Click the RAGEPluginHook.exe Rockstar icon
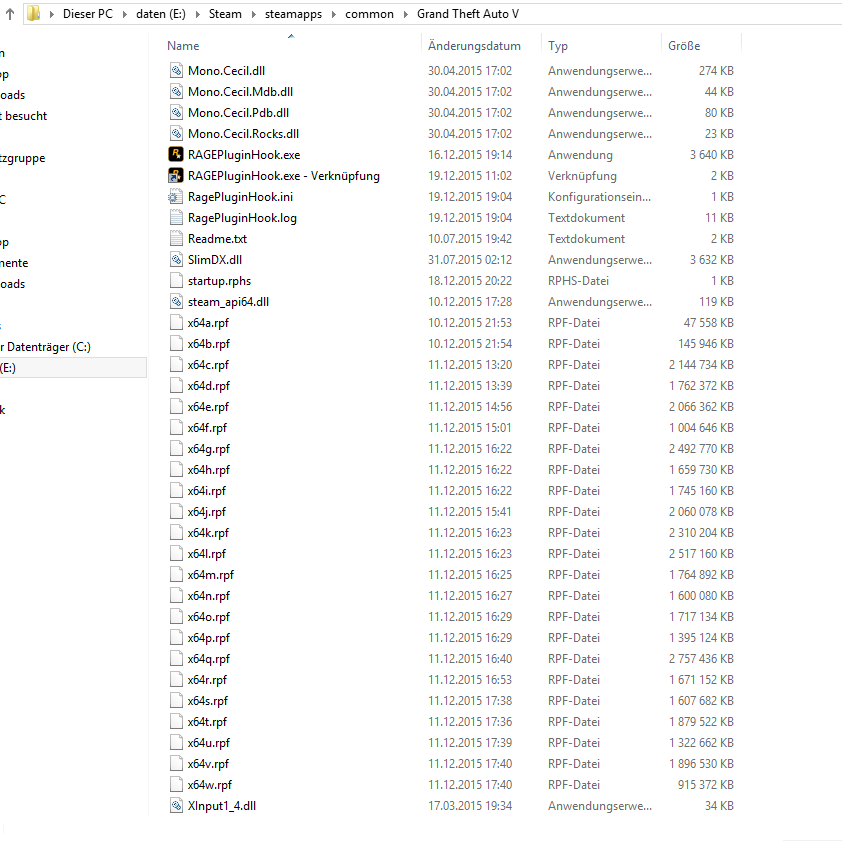Screen dimensions: 842x841 (176, 155)
